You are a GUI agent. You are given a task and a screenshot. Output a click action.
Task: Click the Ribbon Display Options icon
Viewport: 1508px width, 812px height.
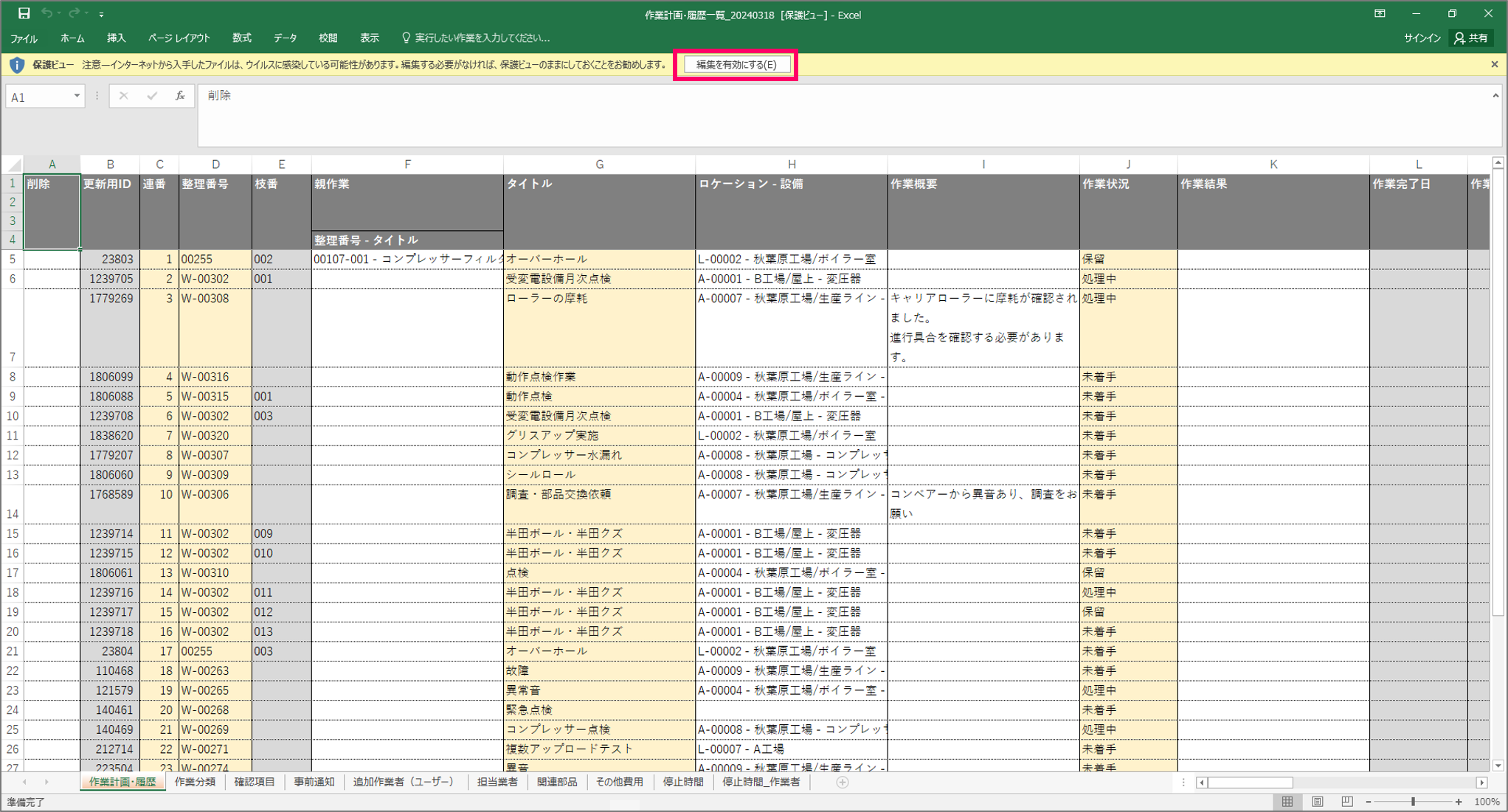[x=1380, y=14]
